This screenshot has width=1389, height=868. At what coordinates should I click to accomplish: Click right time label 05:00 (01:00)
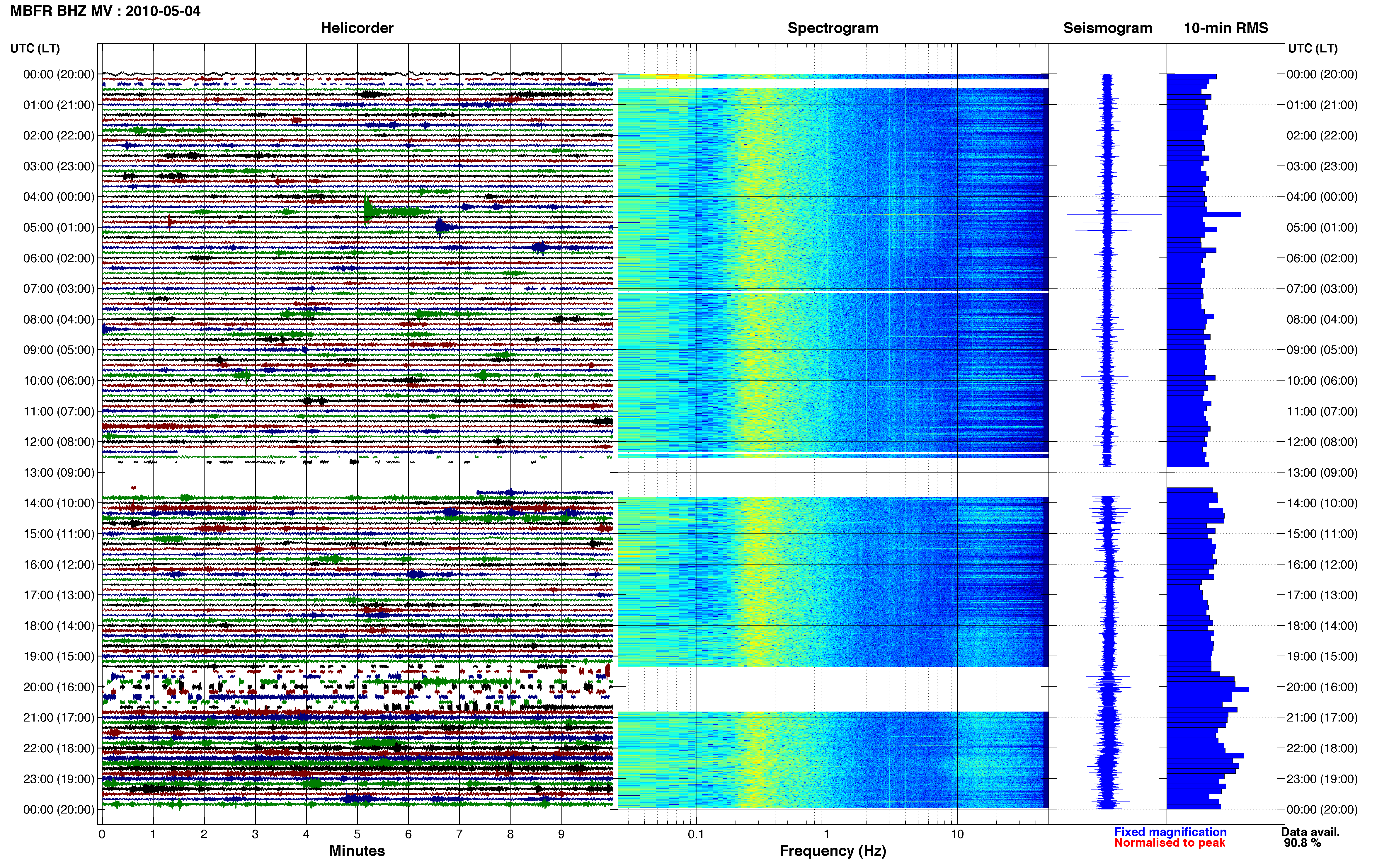point(1322,227)
